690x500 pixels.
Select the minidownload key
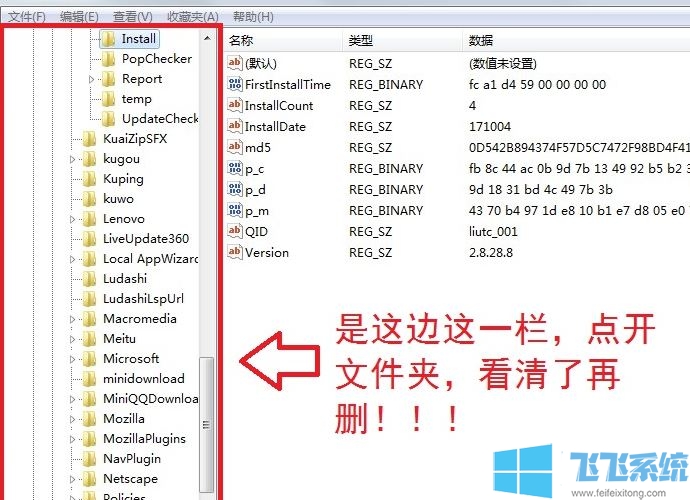(x=143, y=379)
